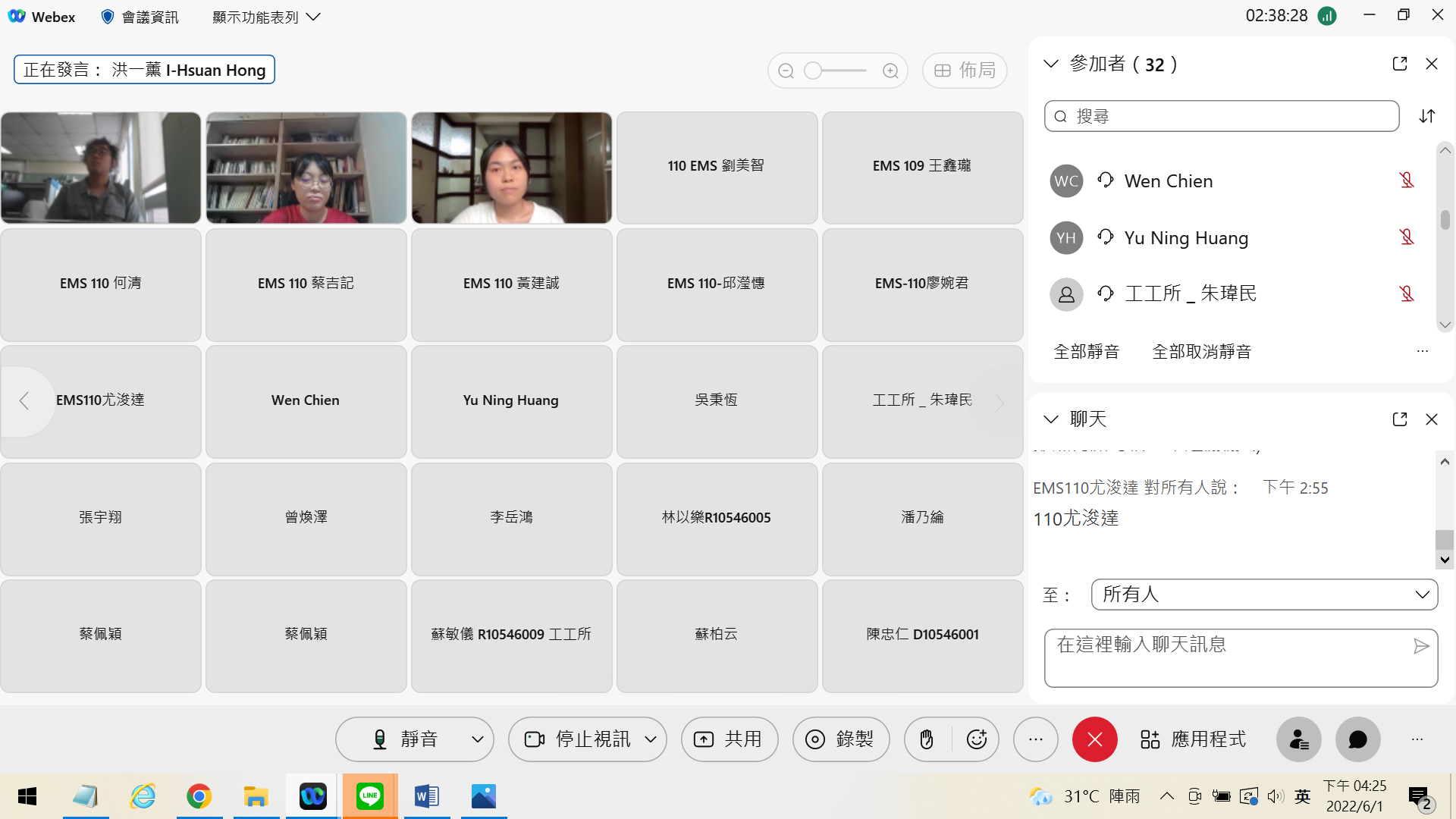Click 全部取消靜音 unmute all

coord(1202,352)
